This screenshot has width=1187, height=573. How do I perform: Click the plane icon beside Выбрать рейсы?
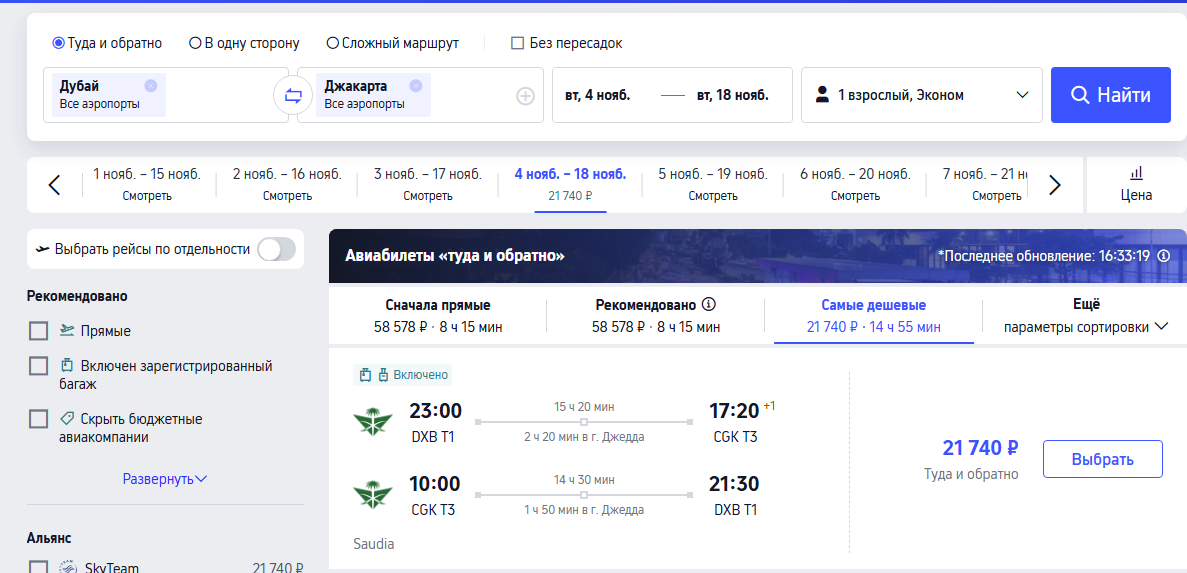42,249
